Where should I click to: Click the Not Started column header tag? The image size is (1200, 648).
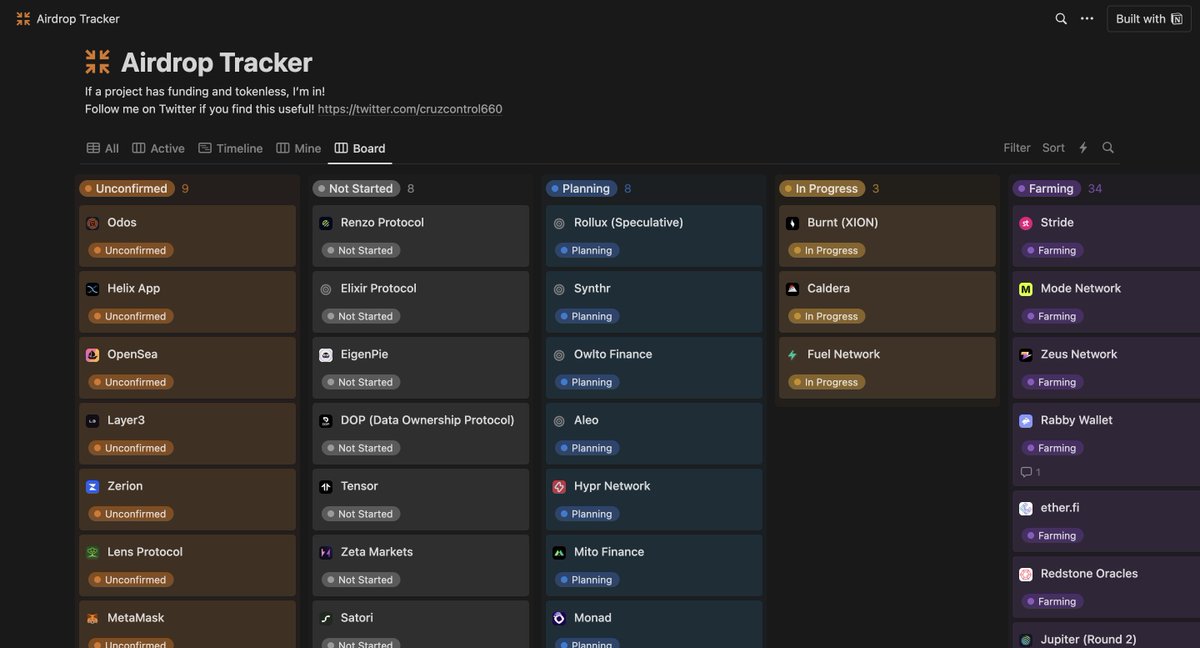coord(356,188)
